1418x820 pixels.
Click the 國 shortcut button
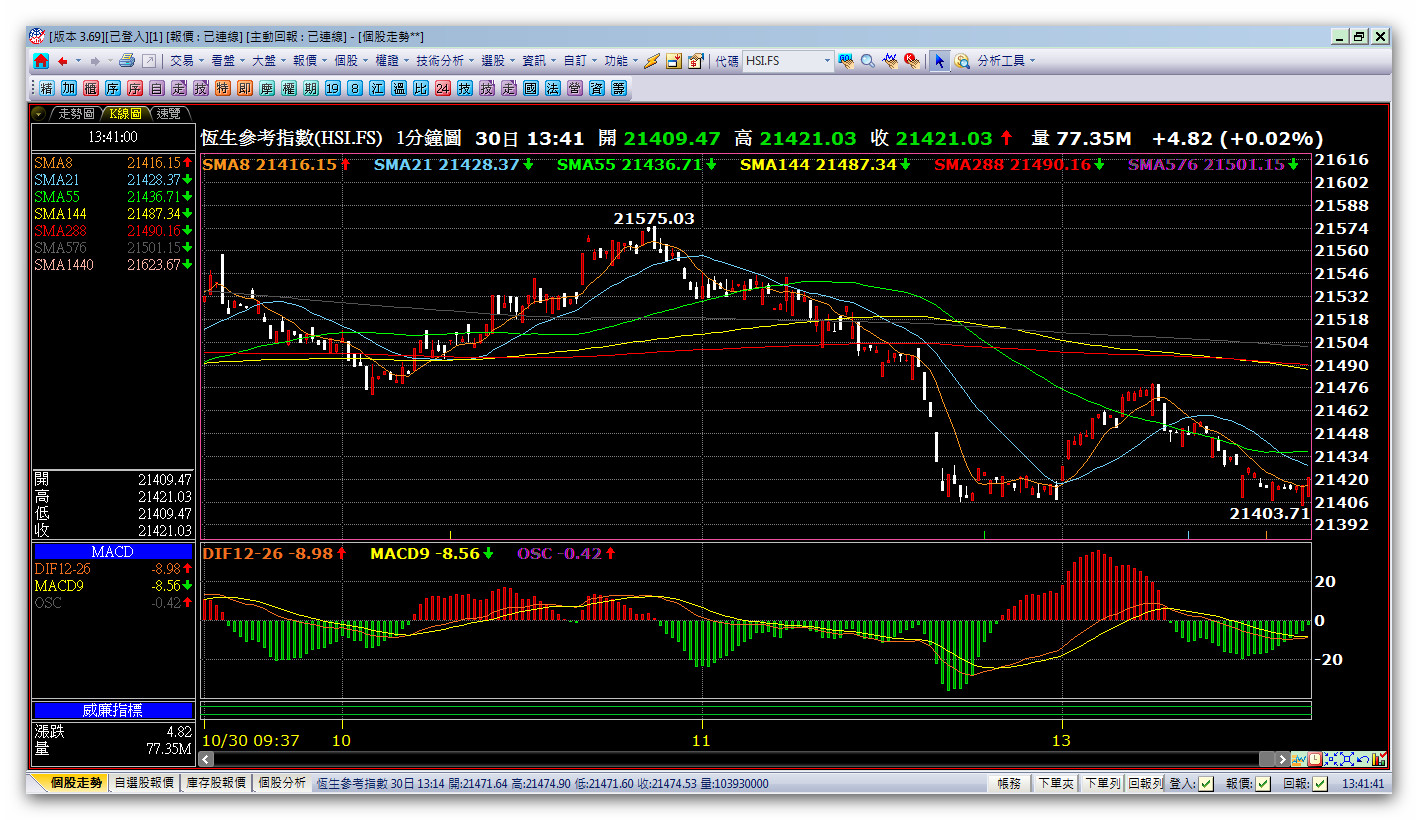[530, 88]
